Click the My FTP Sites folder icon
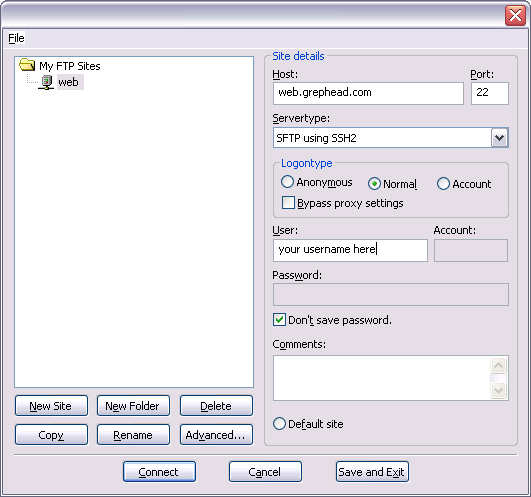 [27, 64]
